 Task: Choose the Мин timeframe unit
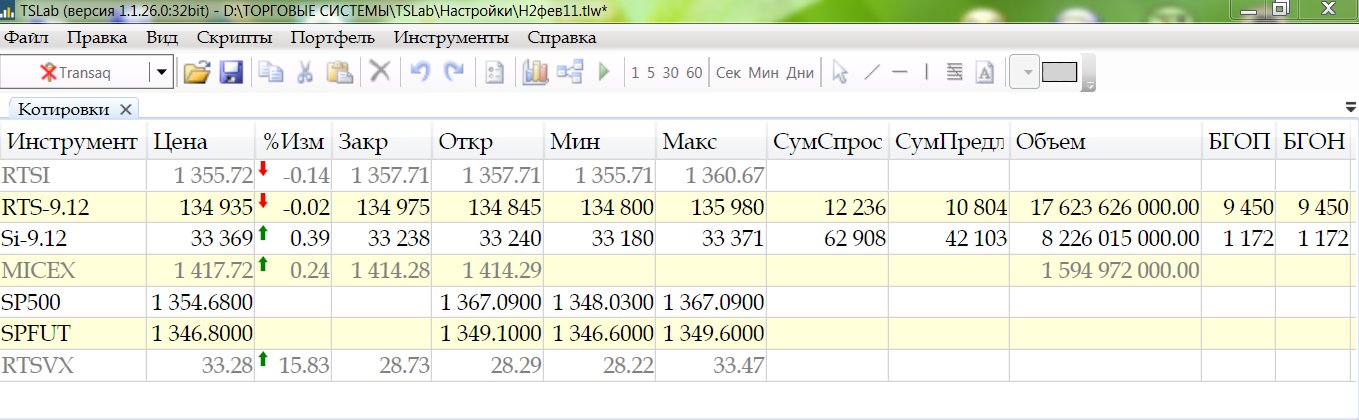pos(763,72)
